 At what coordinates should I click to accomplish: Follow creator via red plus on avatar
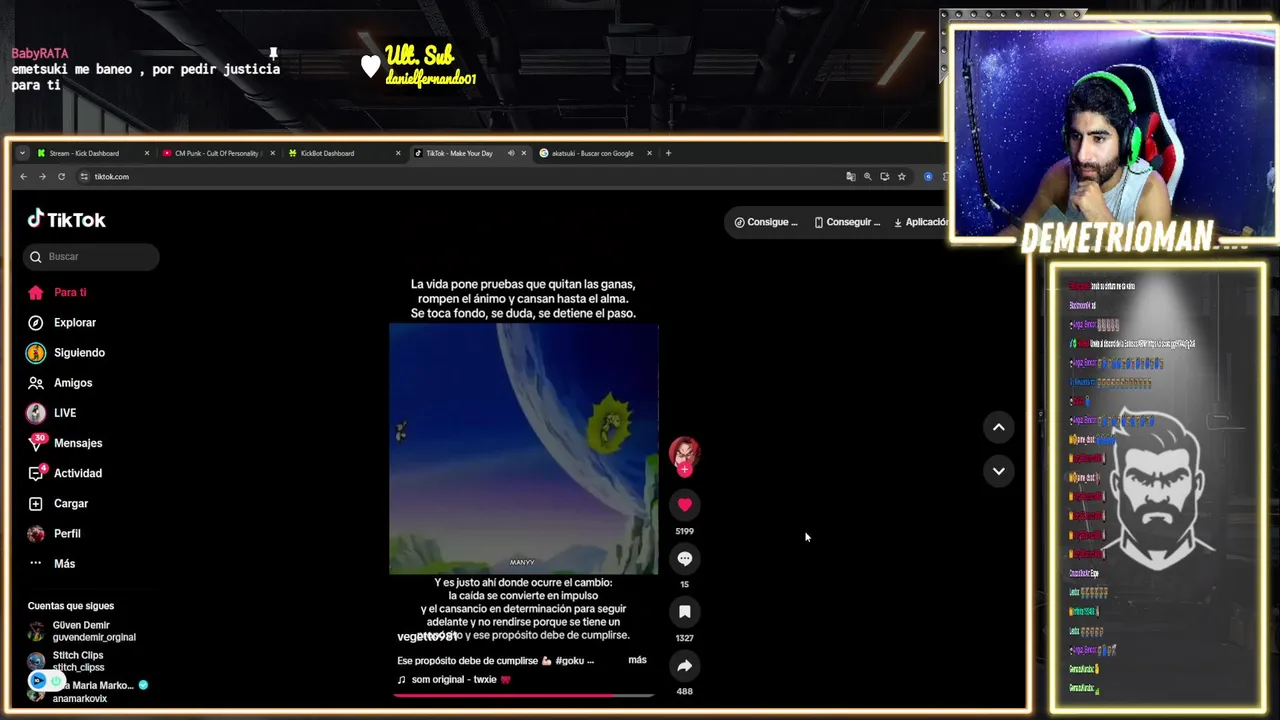tap(684, 469)
